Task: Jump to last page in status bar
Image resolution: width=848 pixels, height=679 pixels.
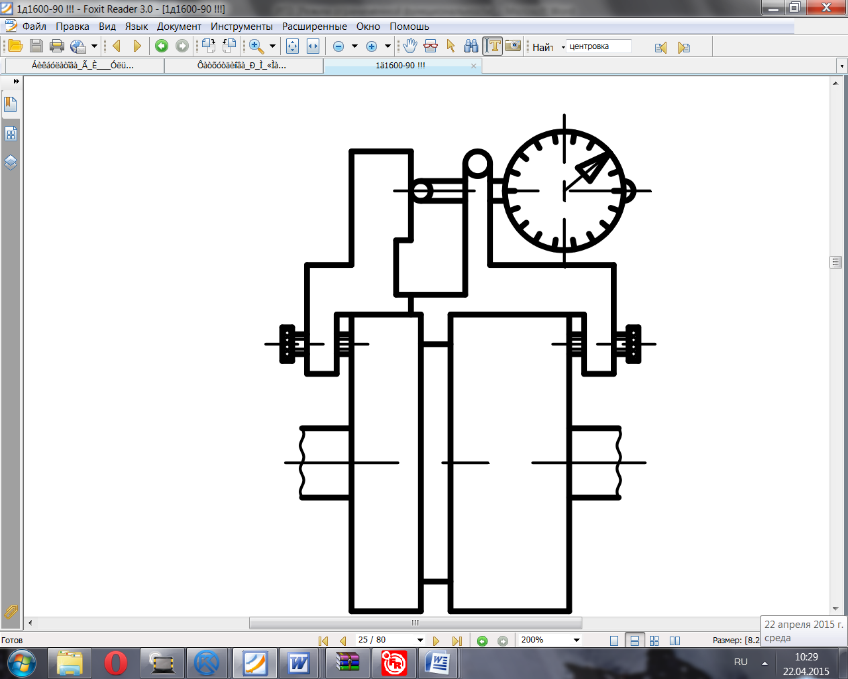Action: coord(457,641)
